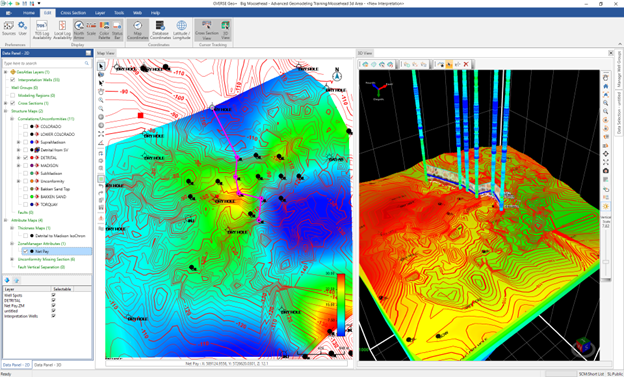This screenshot has height=377, width=624.
Task: Check the COLORADO correlation checkbox
Action: pos(25,127)
